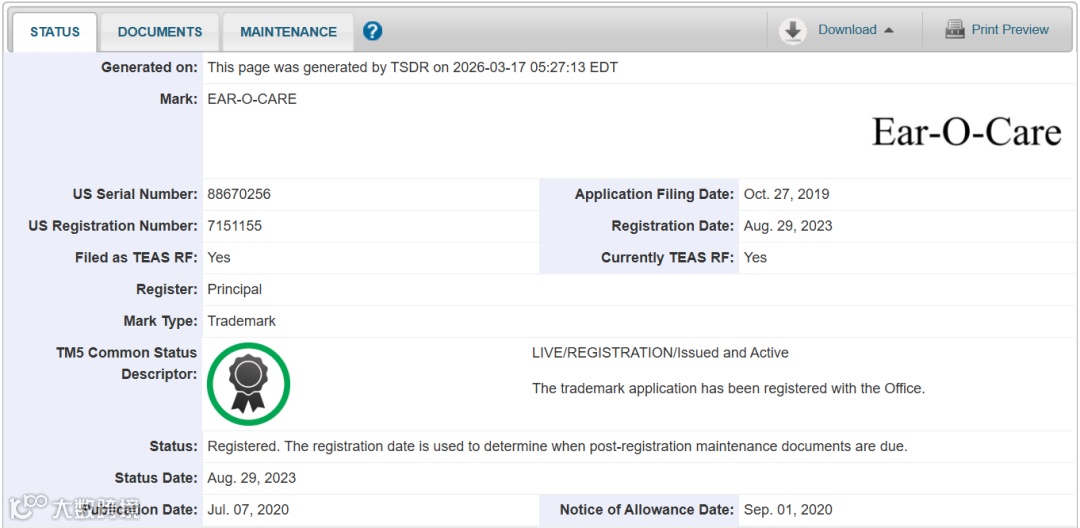Click the Register value Principal
Image resolution: width=1080 pixels, height=528 pixels.
[235, 289]
